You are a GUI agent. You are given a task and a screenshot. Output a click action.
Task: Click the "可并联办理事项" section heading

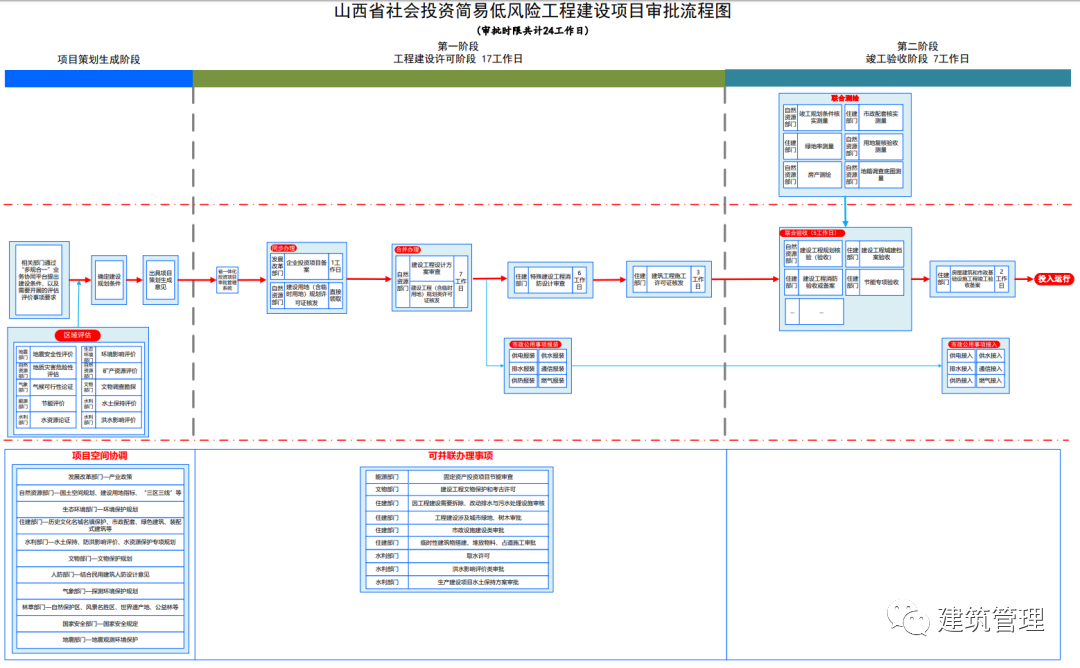tap(460, 456)
